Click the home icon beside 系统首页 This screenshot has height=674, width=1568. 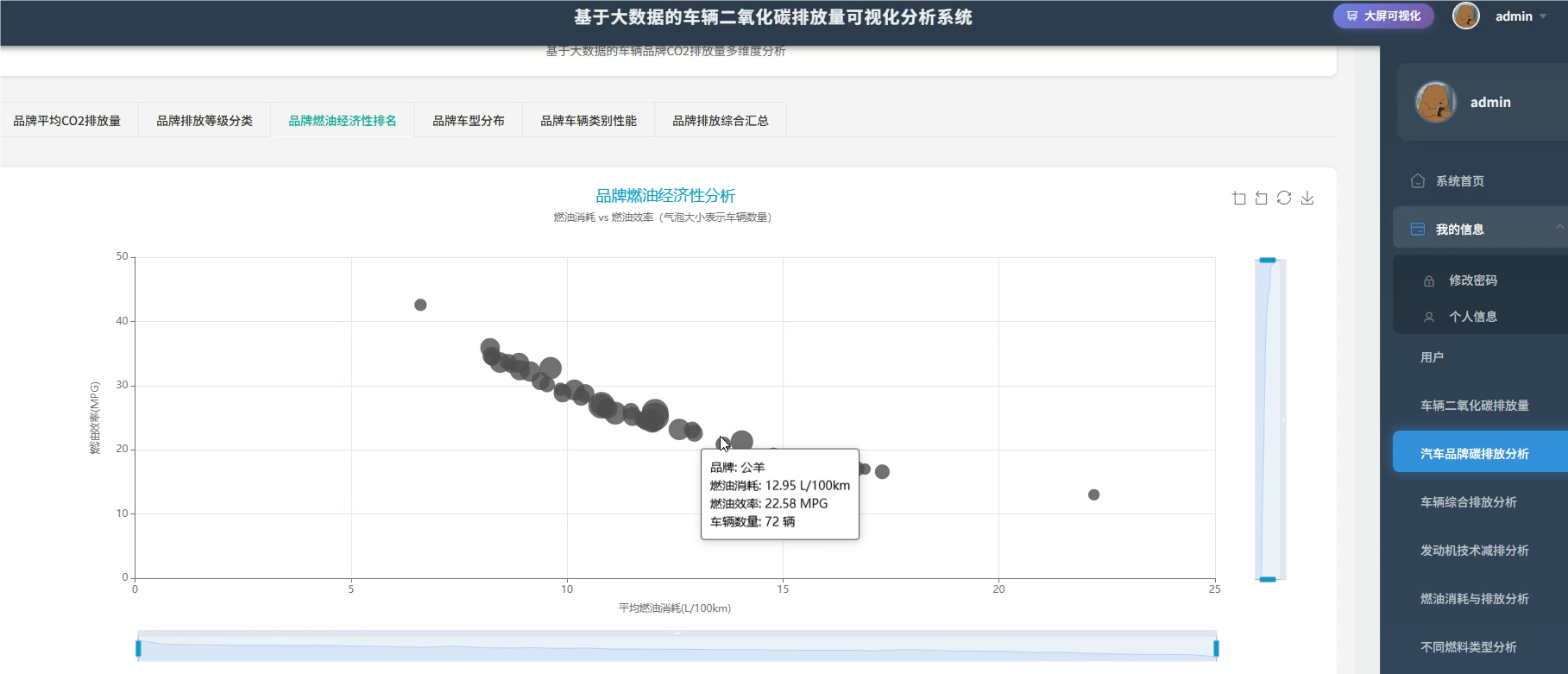click(1418, 181)
